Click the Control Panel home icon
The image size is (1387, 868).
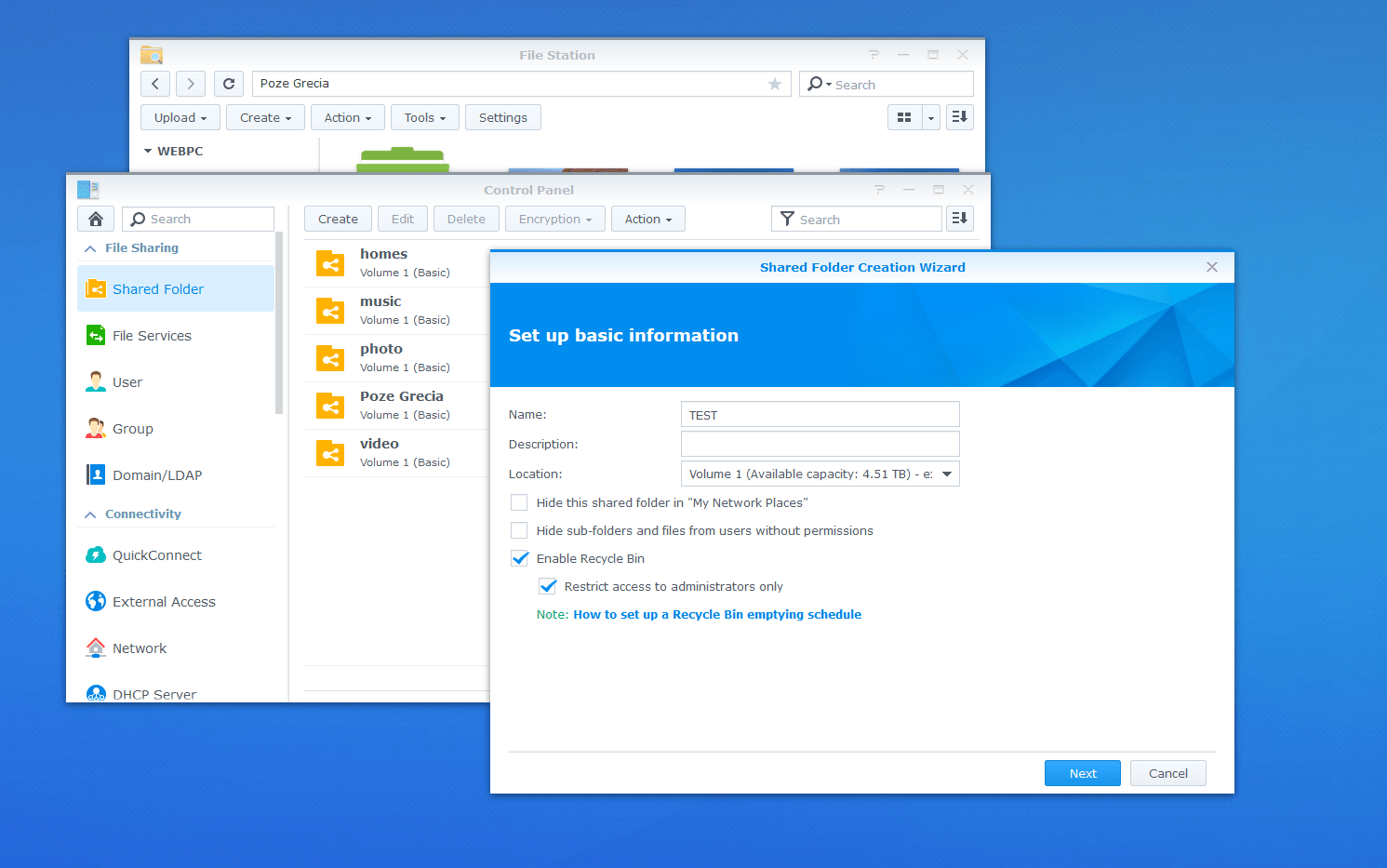96,219
